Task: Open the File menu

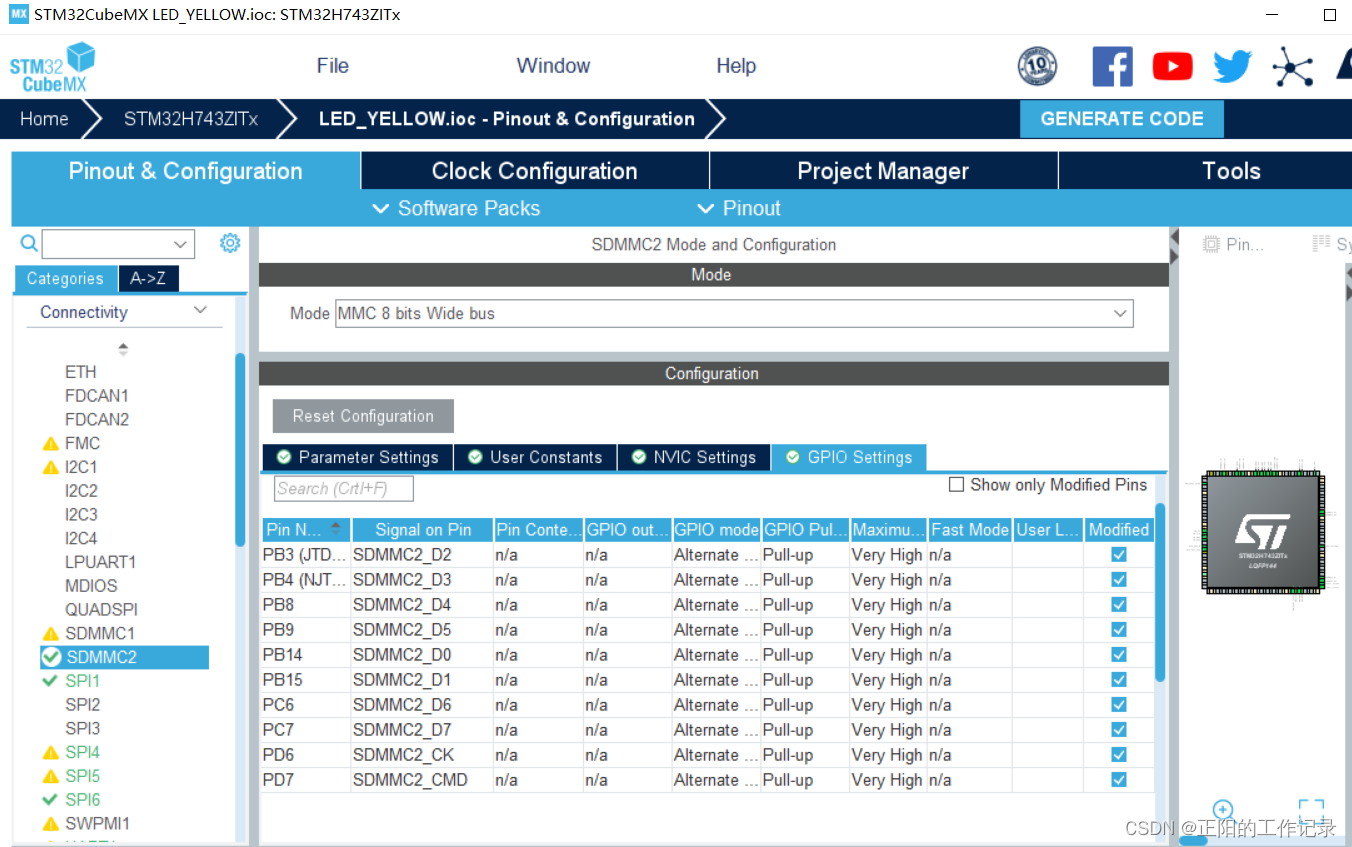Action: tap(333, 66)
